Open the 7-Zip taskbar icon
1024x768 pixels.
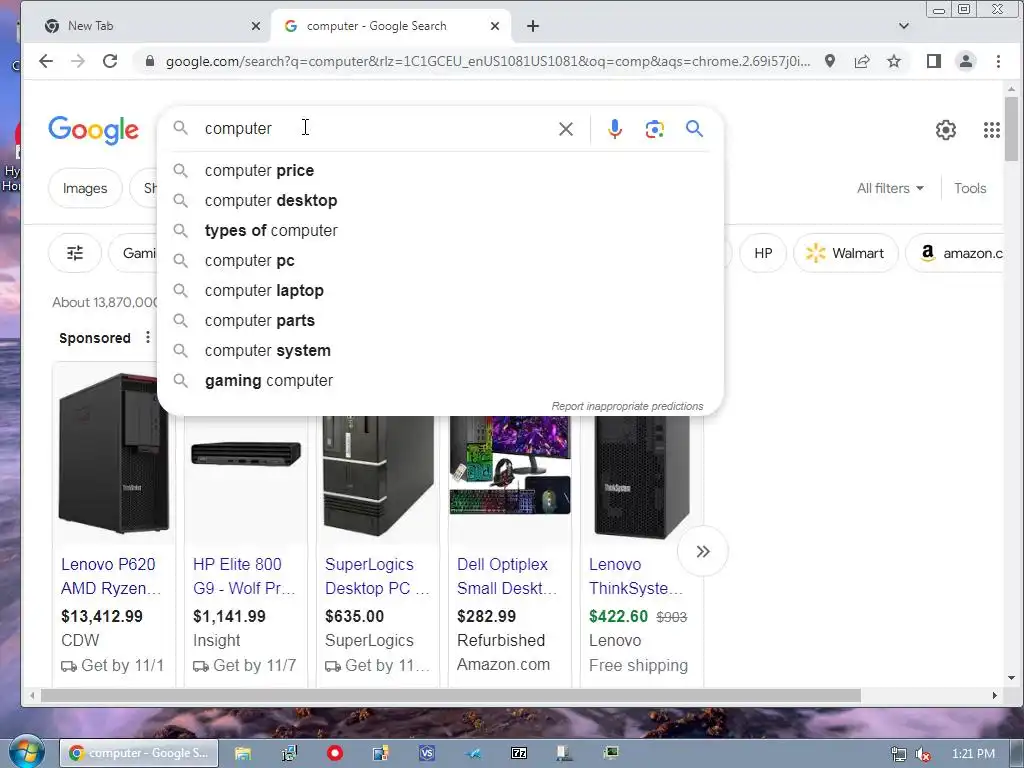coord(519,753)
